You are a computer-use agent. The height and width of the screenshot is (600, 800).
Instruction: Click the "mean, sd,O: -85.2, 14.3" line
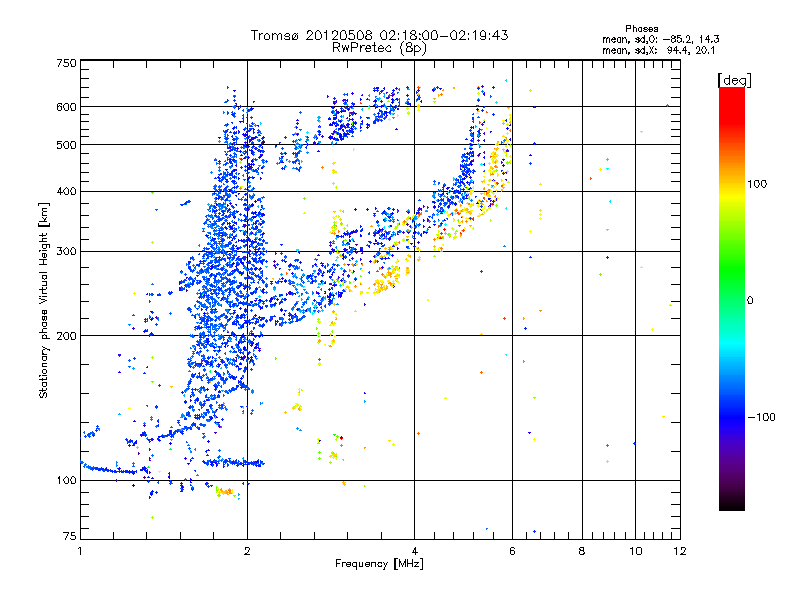click(661, 39)
